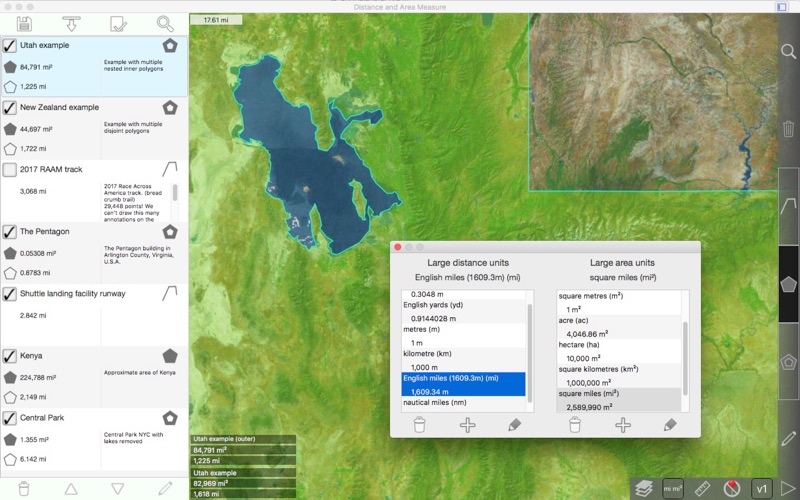
Task: Click the save (floppy disk) icon
Action: coord(24,23)
